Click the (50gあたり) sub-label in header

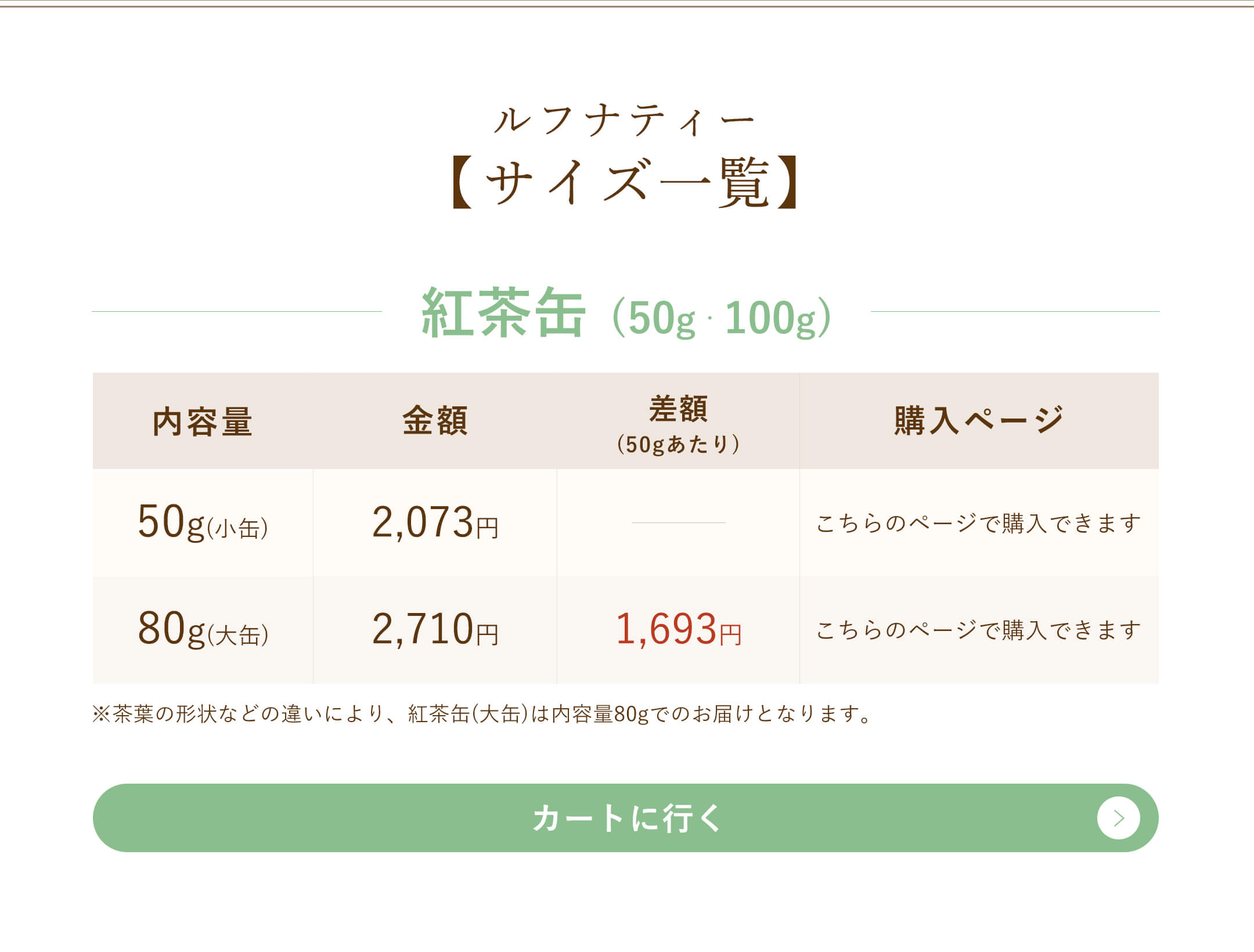point(678,444)
